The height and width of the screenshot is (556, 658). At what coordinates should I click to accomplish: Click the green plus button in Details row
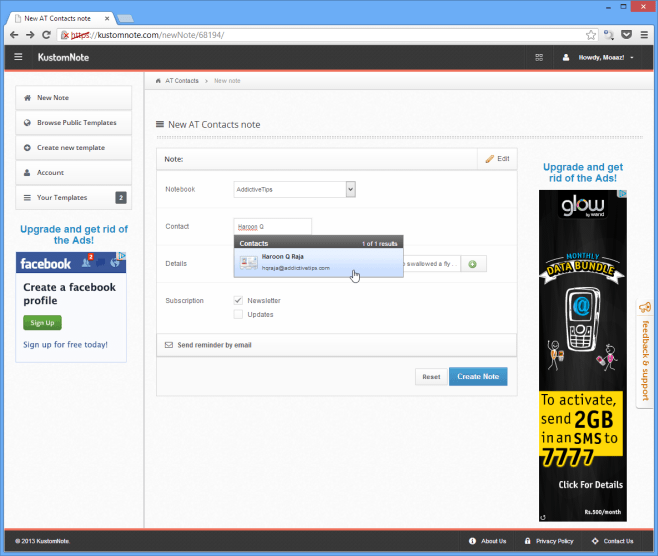(472, 263)
